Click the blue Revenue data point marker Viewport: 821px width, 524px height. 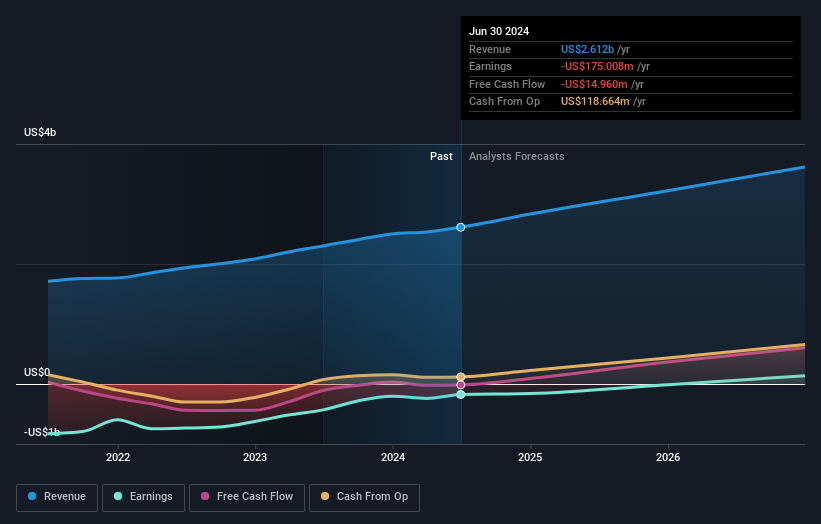click(x=461, y=227)
